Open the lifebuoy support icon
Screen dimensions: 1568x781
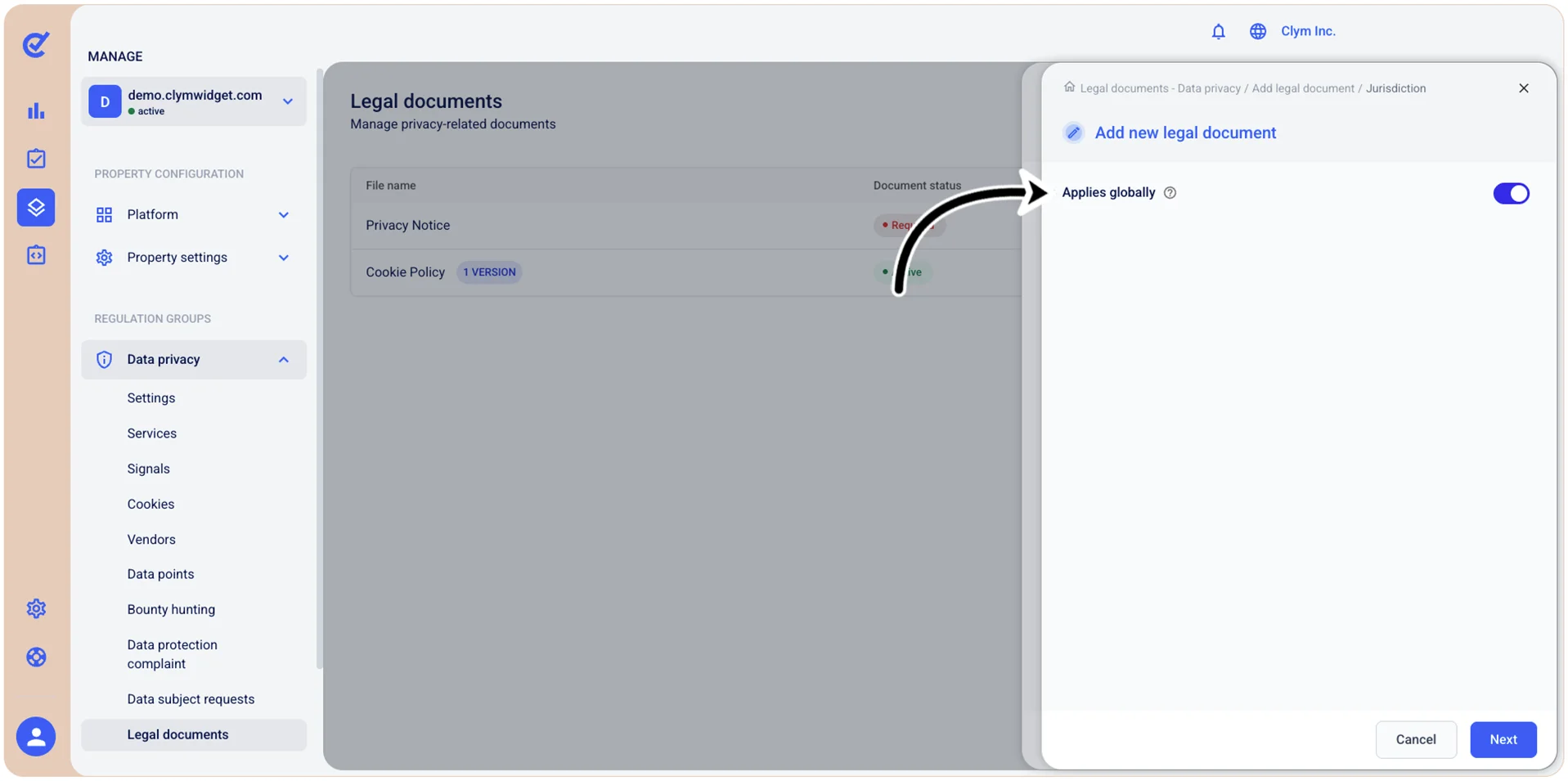tap(36, 657)
